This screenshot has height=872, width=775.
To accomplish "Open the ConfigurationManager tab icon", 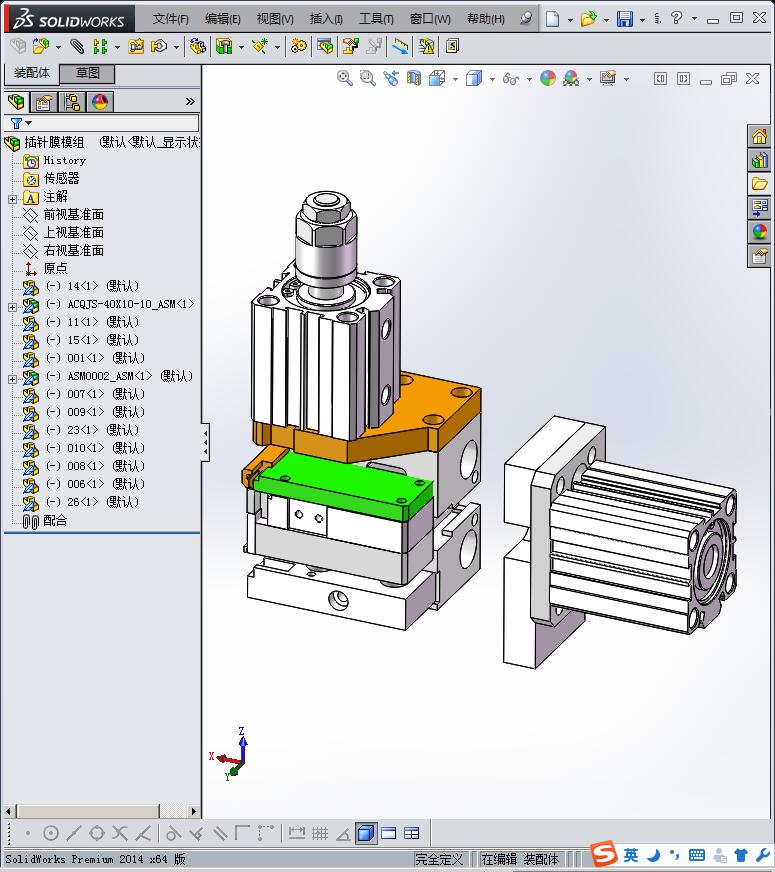I will (x=72, y=102).
